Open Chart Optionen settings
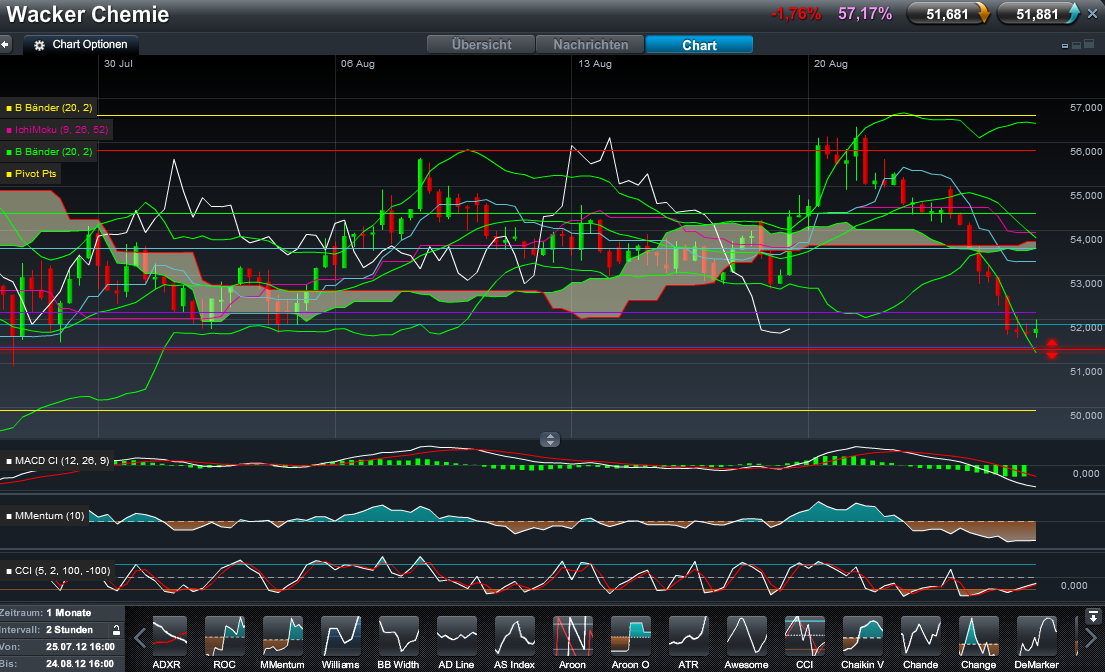Screen dimensions: 1105x672 82,45
